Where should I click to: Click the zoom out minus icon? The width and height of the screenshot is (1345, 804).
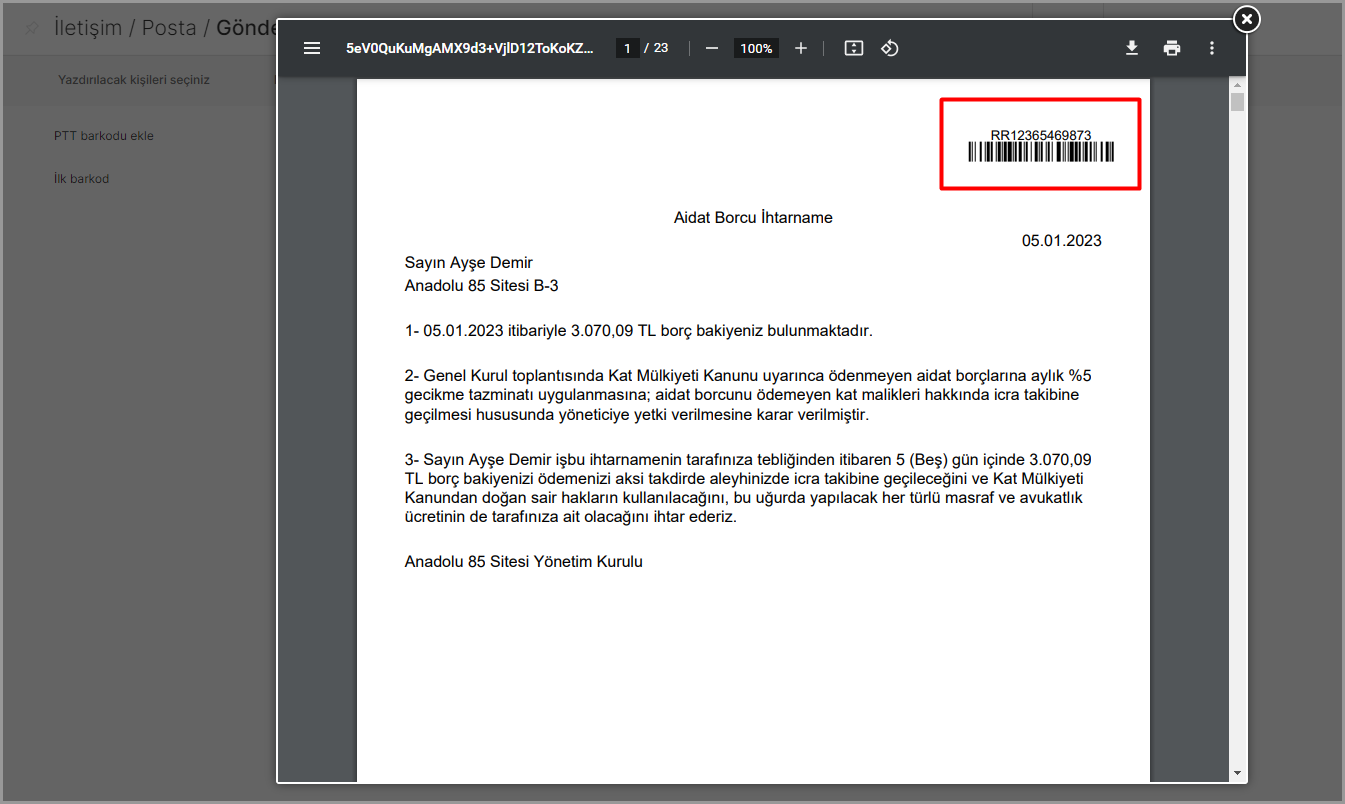pos(712,48)
